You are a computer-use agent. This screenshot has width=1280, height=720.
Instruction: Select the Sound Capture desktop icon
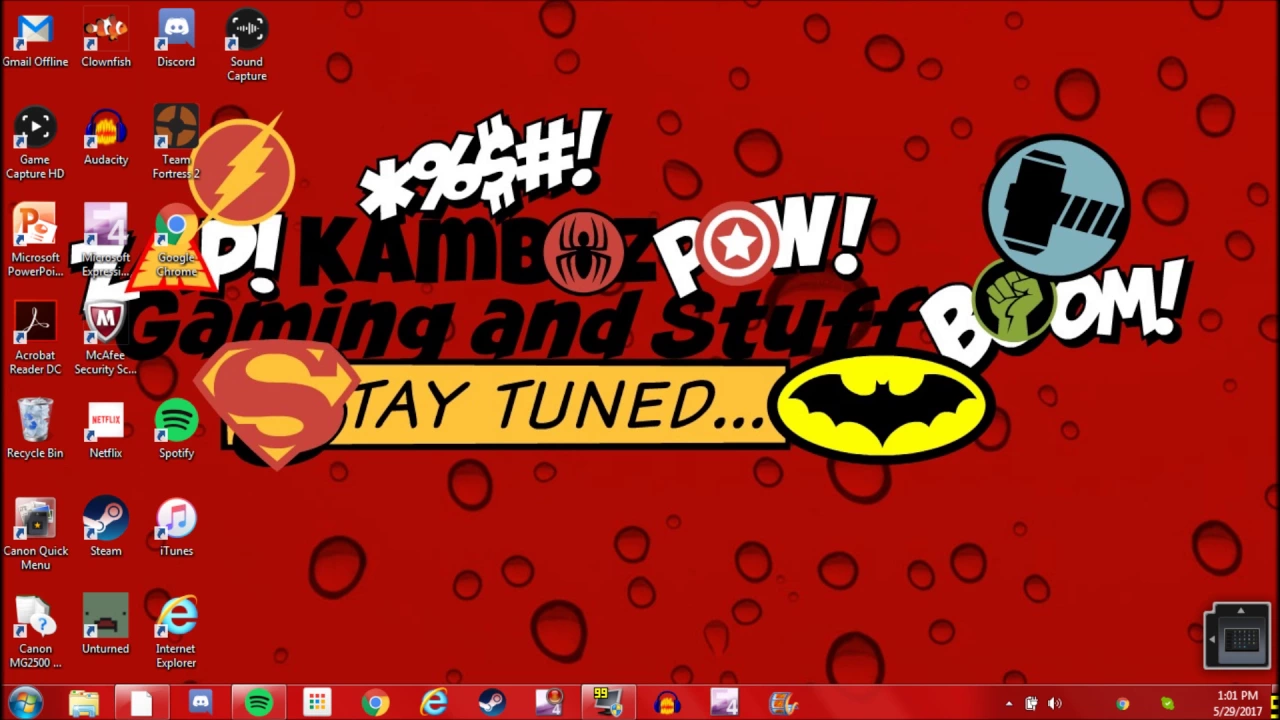[246, 46]
